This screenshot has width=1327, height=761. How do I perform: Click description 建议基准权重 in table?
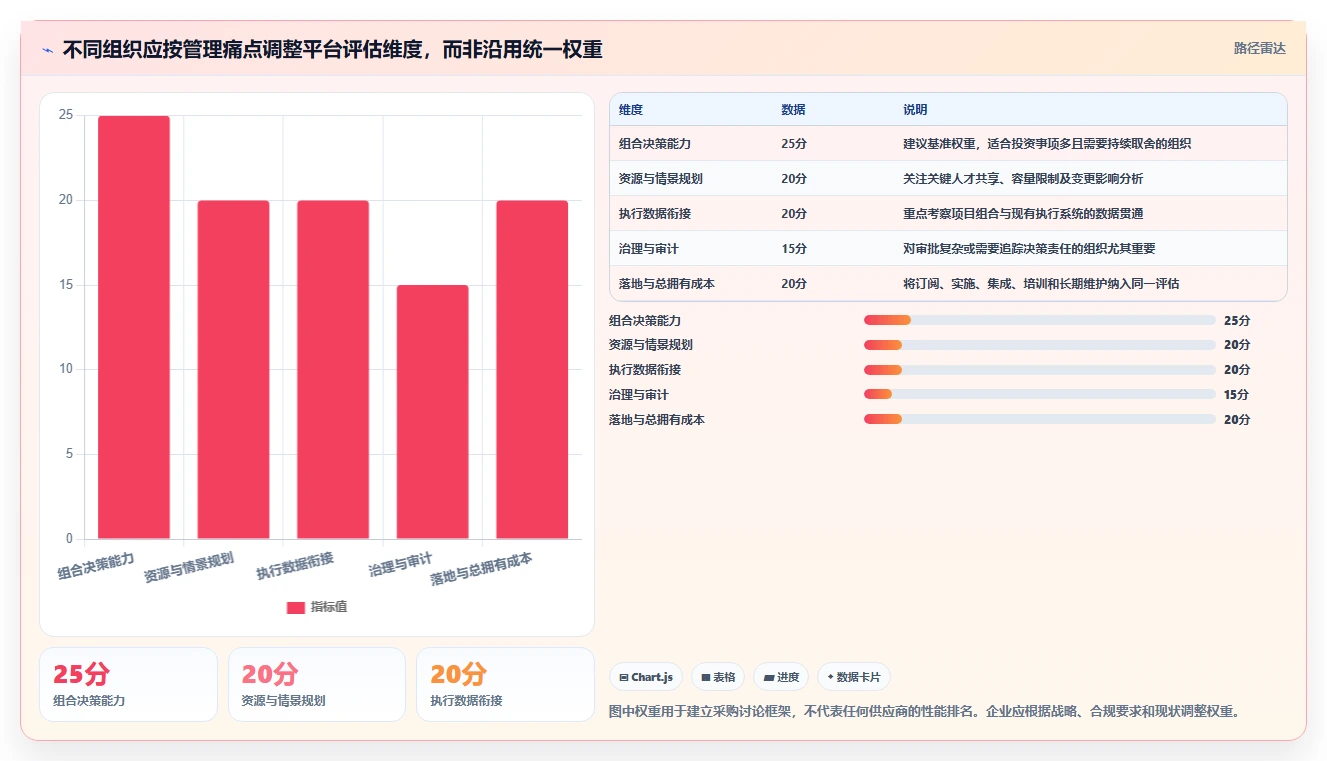[x=1047, y=144]
